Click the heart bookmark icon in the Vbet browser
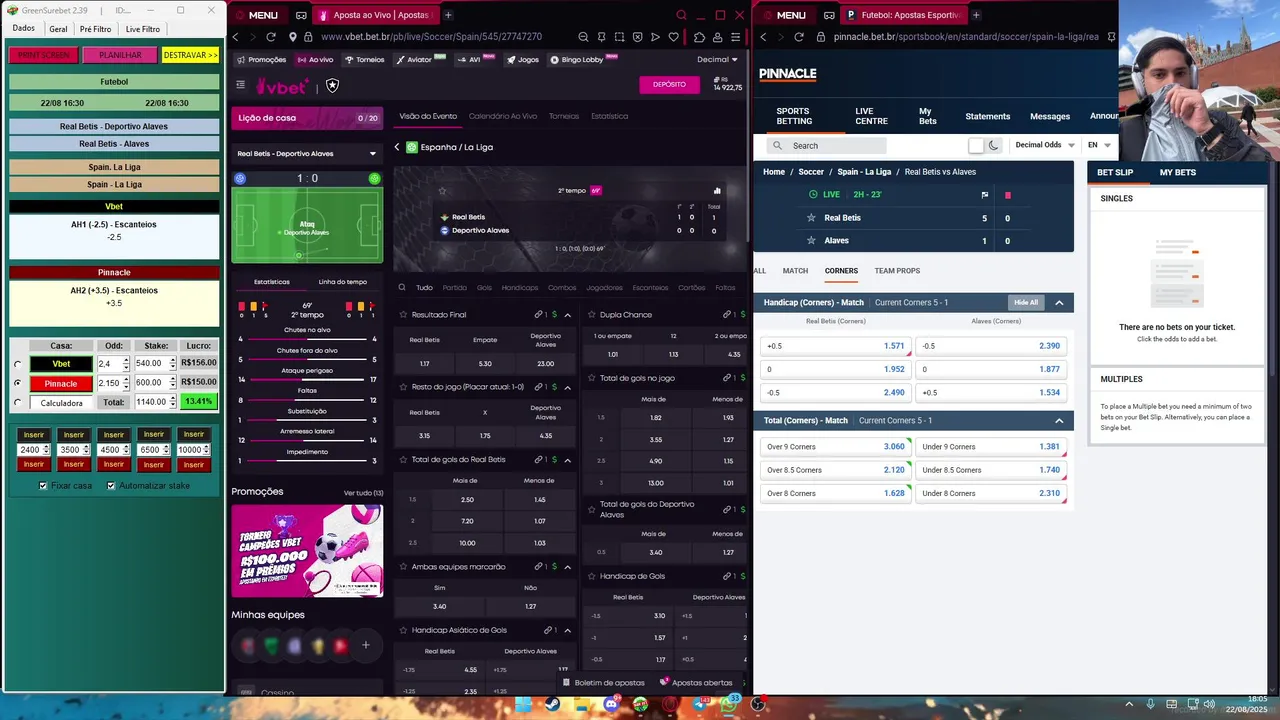Image resolution: width=1280 pixels, height=720 pixels. (x=674, y=37)
